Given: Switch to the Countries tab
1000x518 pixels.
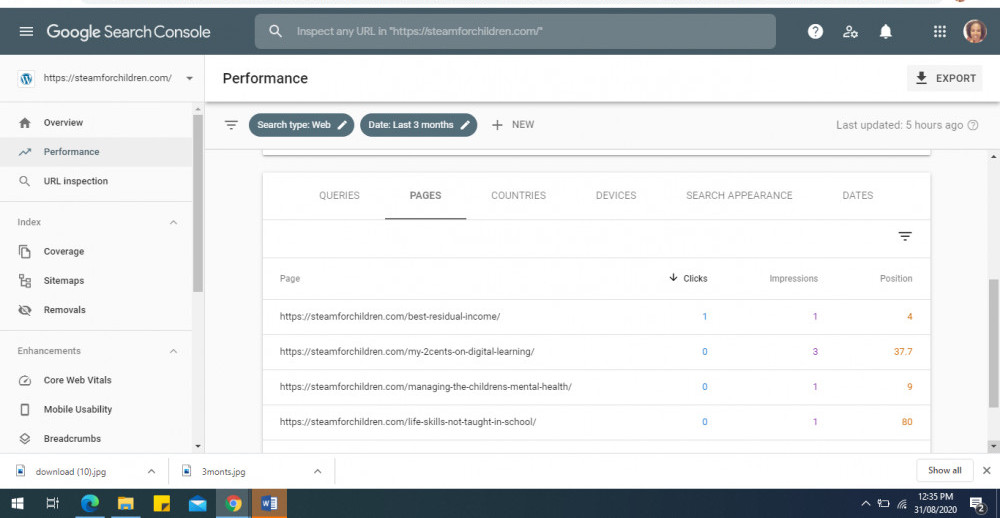Looking at the screenshot, I should [x=518, y=195].
